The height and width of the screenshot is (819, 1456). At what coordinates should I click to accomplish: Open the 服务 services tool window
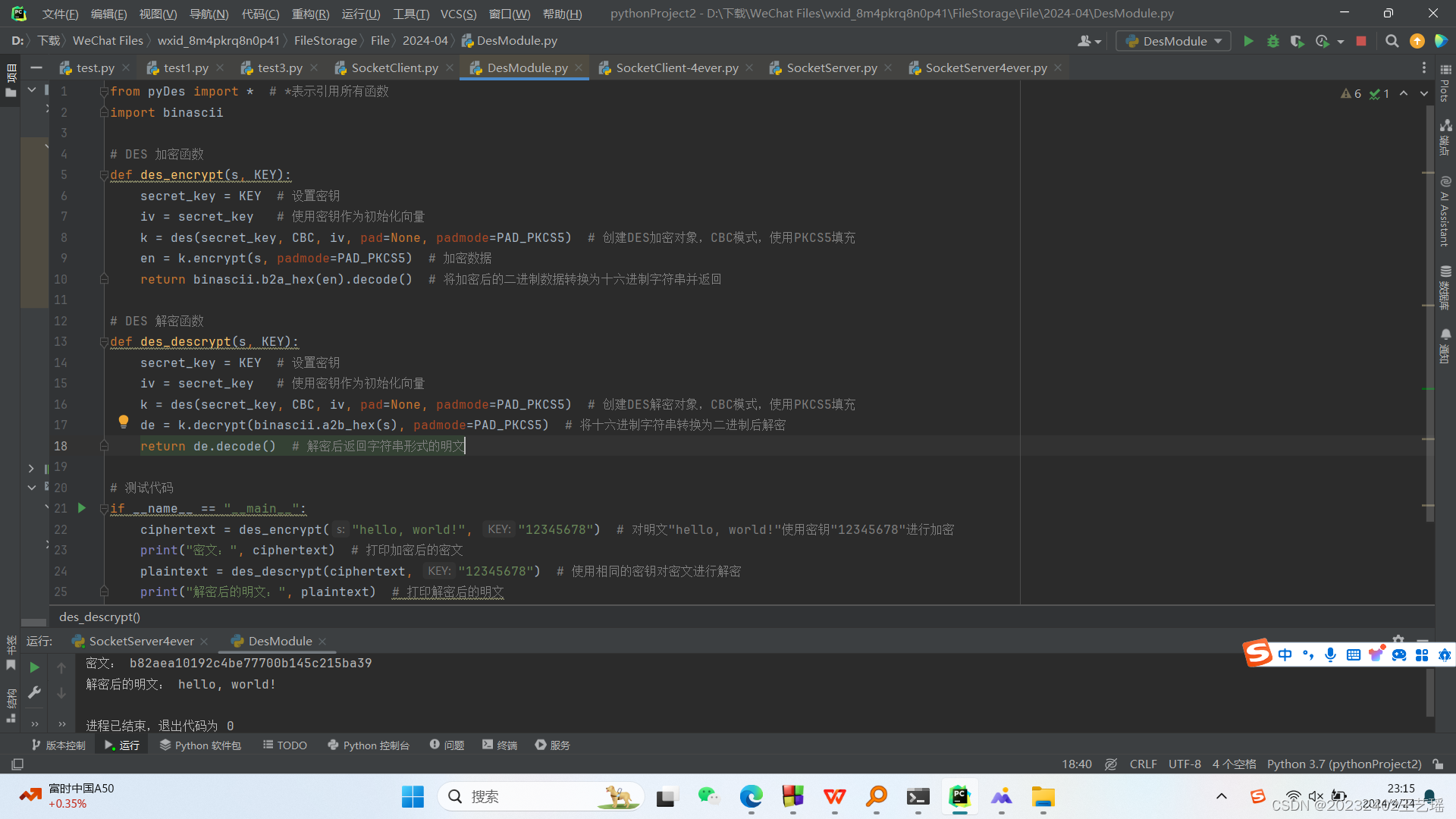click(x=553, y=745)
